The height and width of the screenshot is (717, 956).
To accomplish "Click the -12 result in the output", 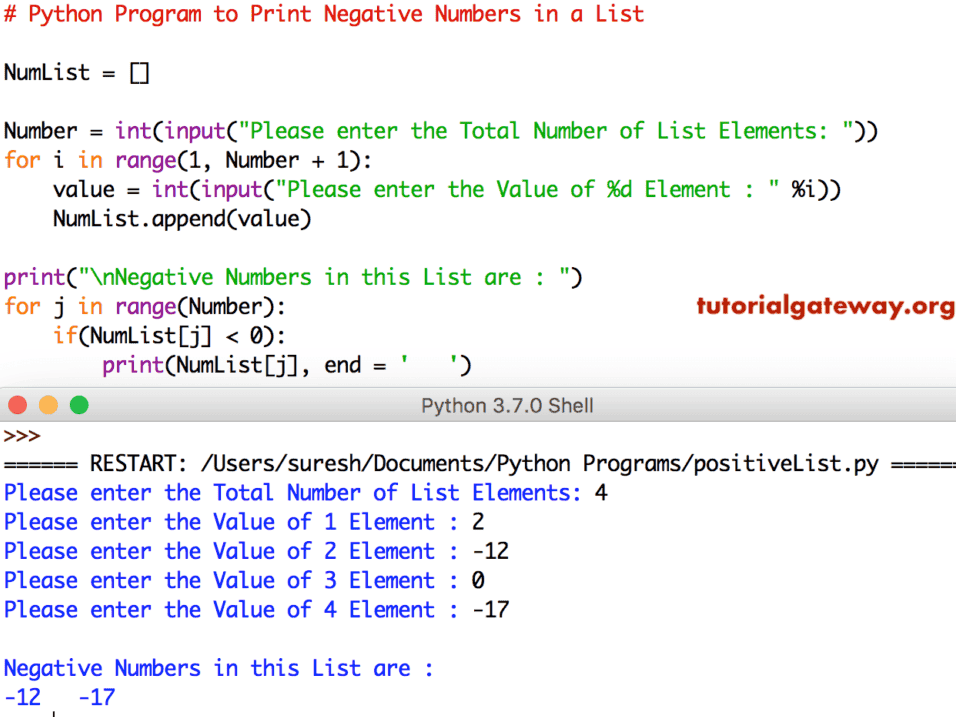I will click(x=22, y=696).
